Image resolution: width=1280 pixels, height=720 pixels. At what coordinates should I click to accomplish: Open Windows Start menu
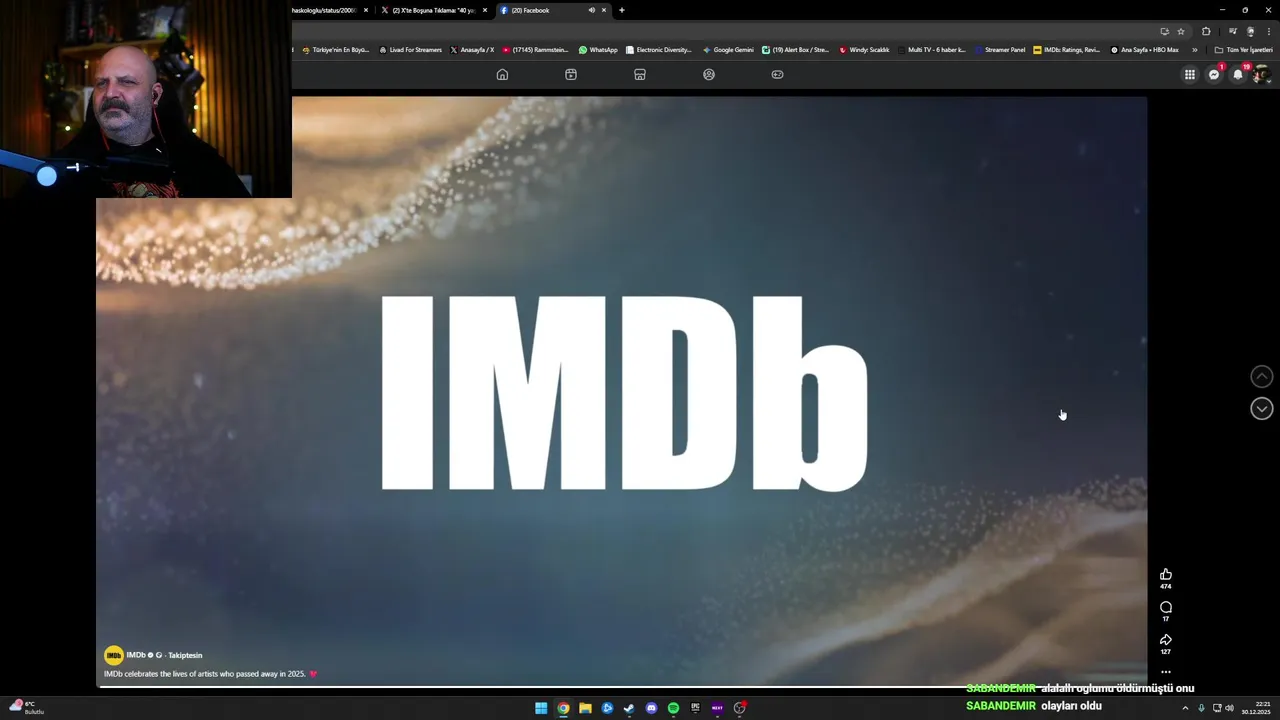541,708
